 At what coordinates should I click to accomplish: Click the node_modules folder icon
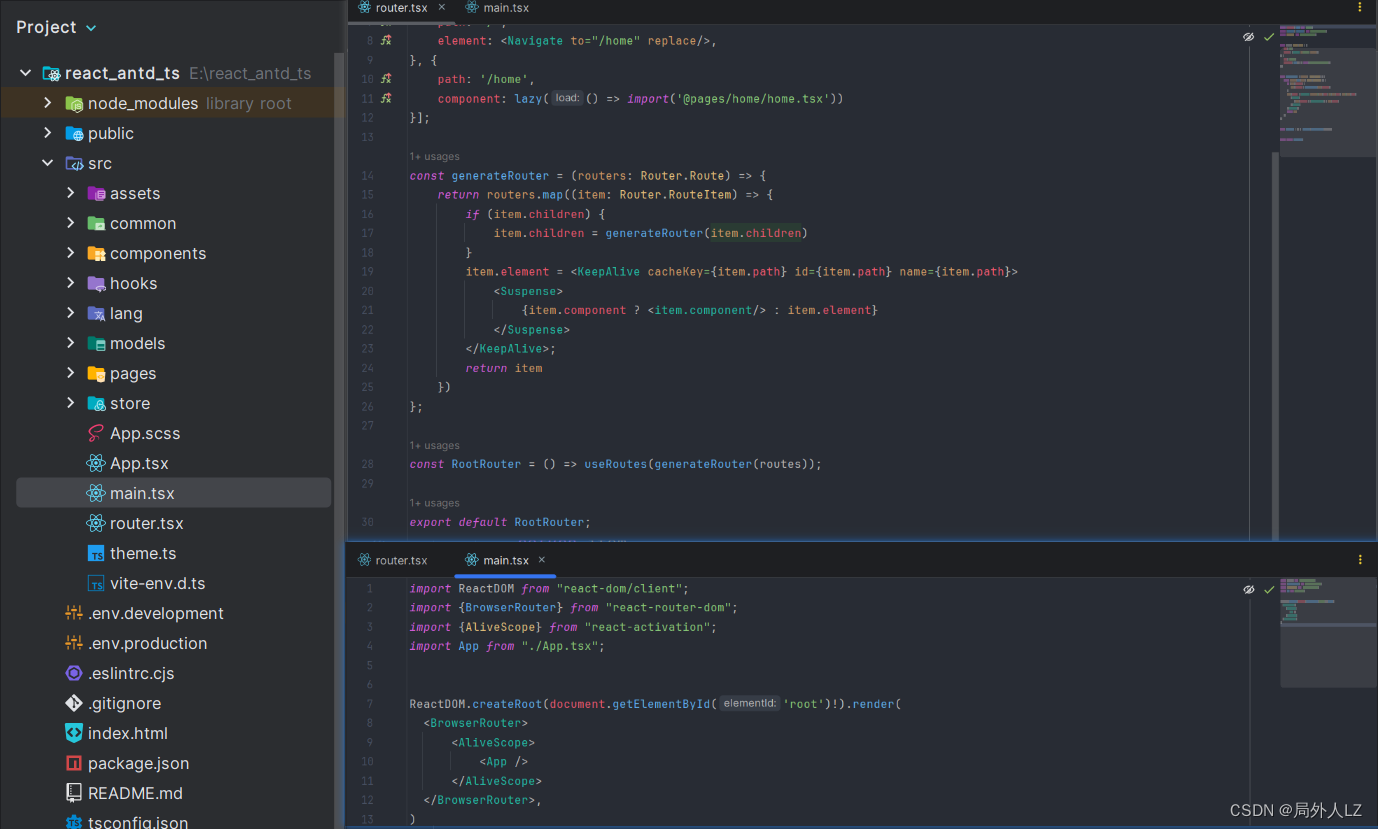point(74,103)
